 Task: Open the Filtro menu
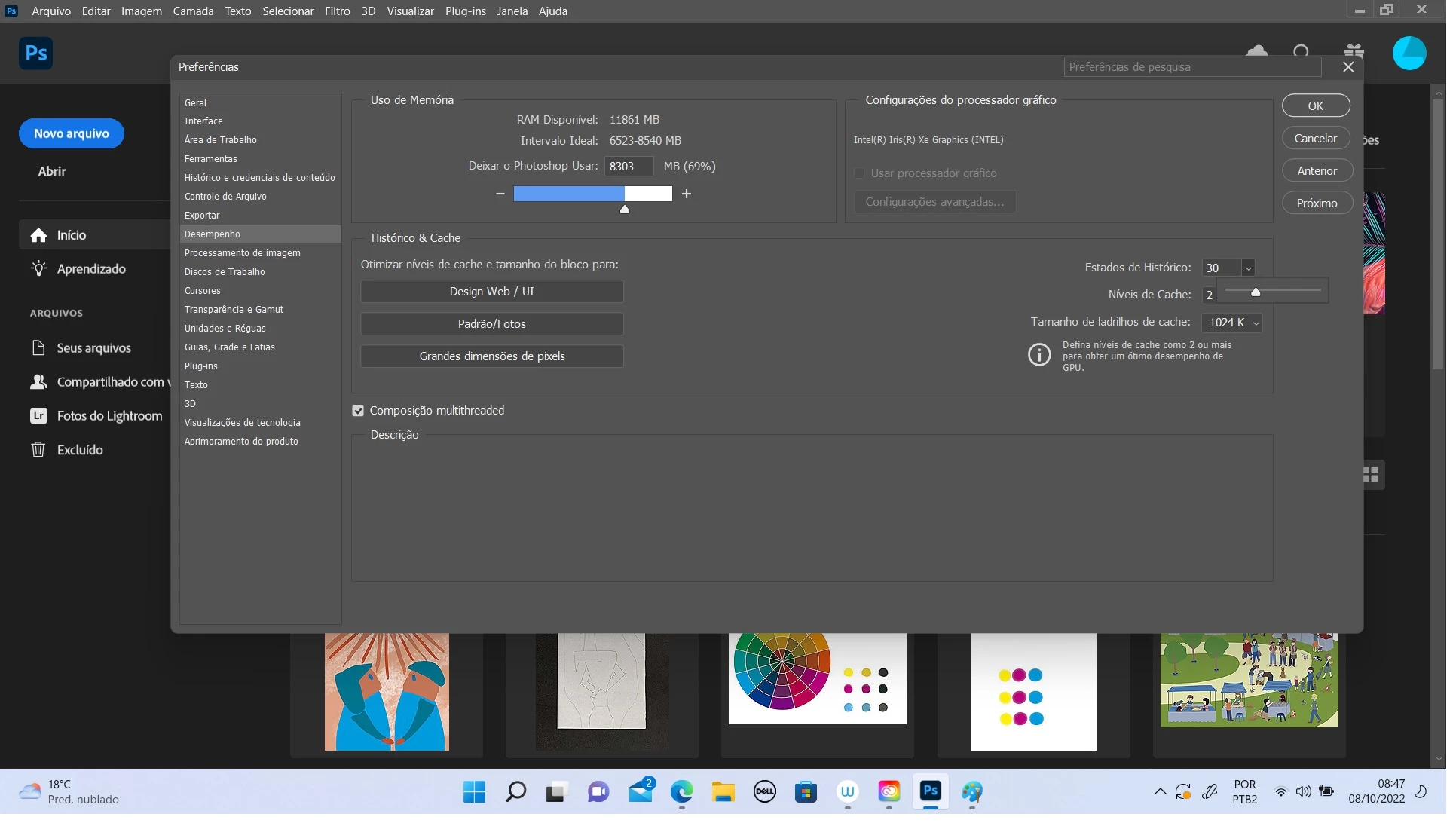click(x=339, y=11)
